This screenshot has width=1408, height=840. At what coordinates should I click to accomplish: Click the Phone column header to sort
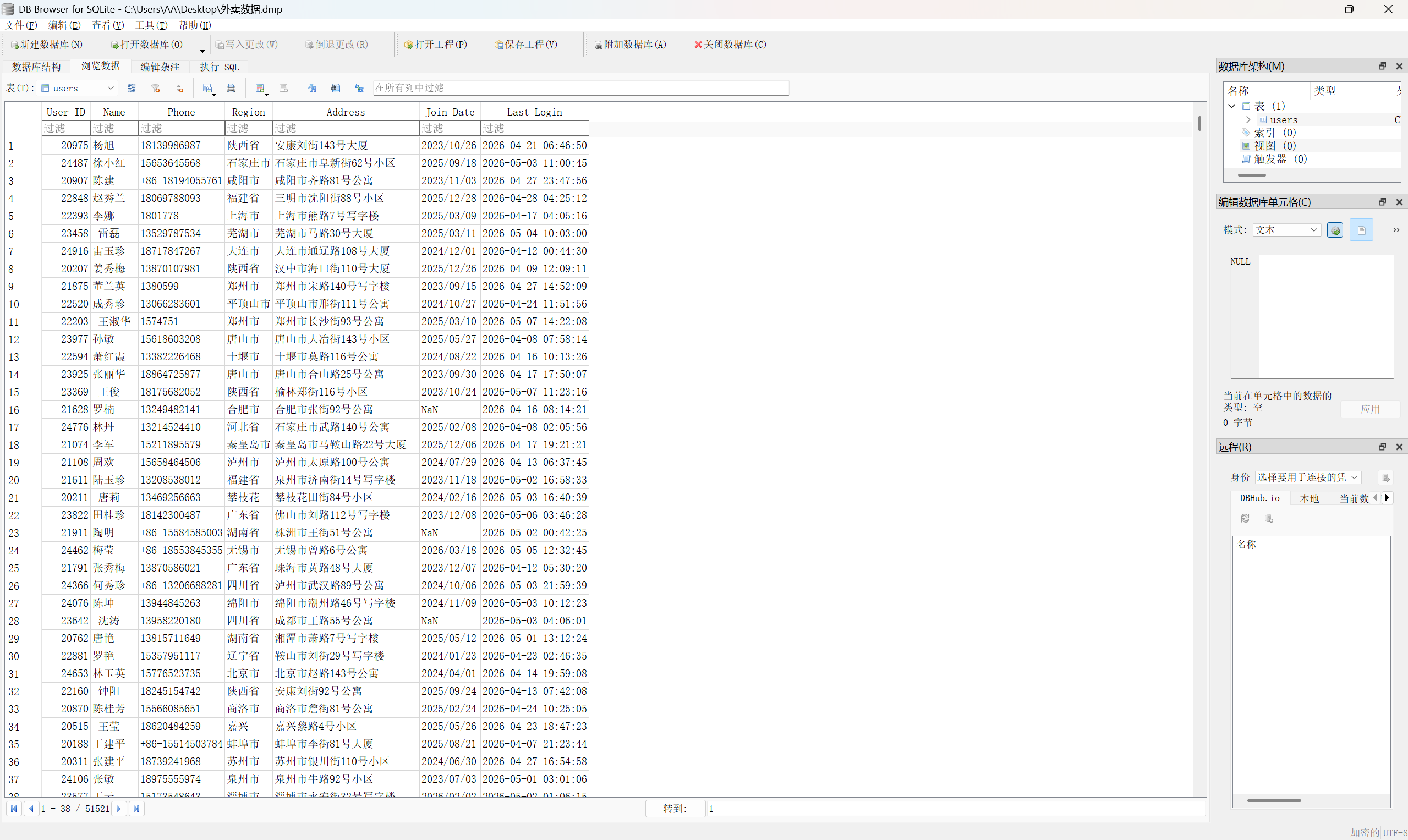pyautogui.click(x=181, y=112)
